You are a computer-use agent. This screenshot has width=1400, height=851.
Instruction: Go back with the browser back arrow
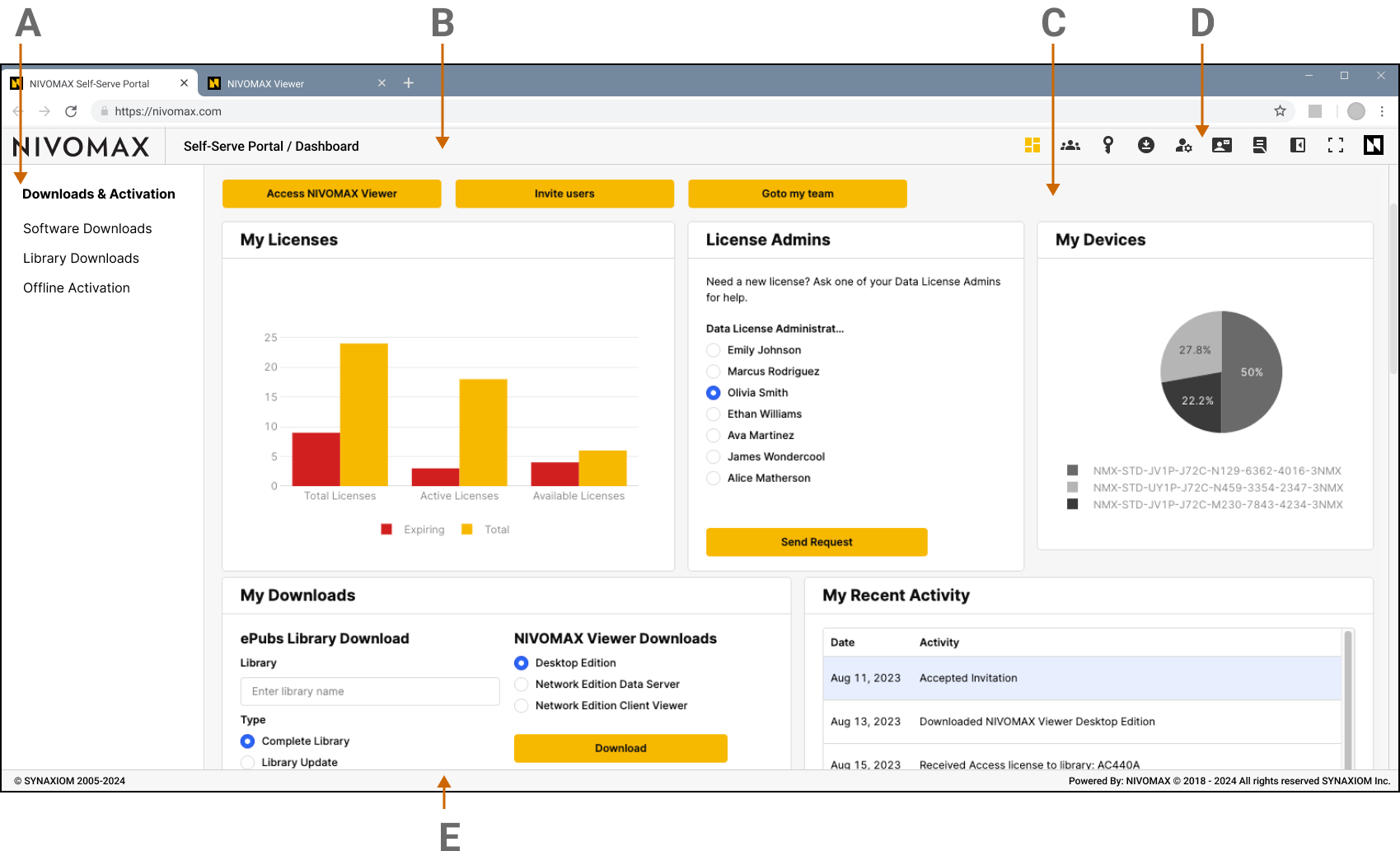click(x=17, y=110)
